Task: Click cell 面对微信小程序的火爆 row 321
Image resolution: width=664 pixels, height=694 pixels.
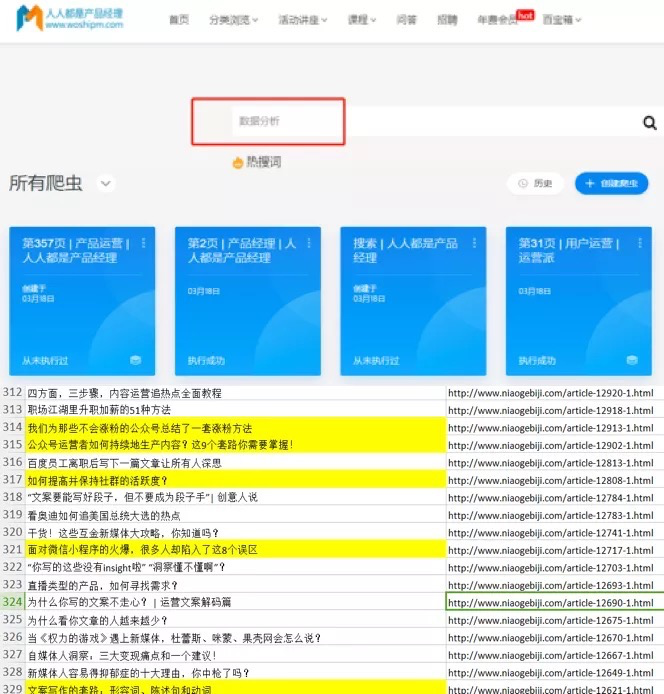Action: (235, 550)
